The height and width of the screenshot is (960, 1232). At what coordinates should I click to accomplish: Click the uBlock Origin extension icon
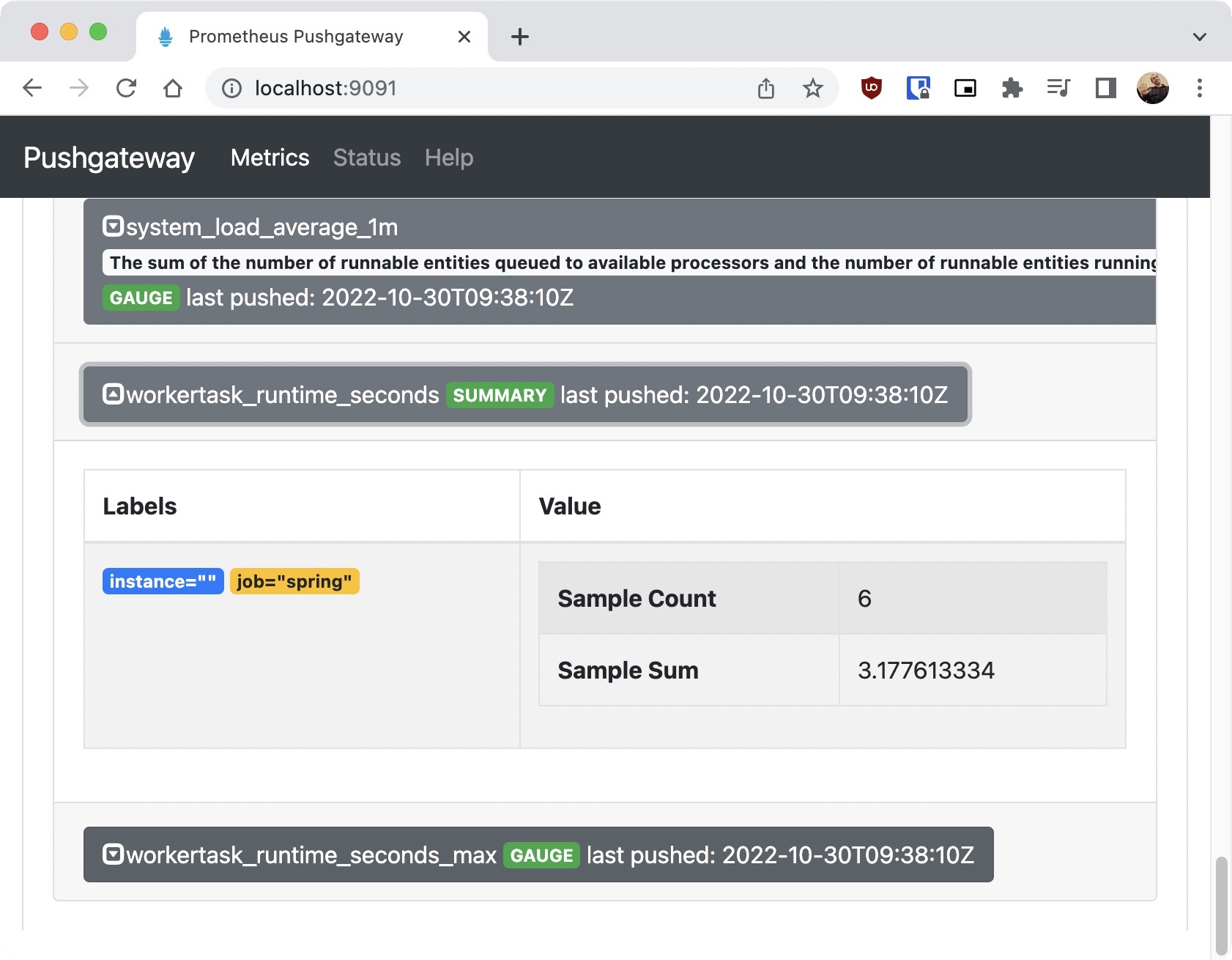coord(871,88)
